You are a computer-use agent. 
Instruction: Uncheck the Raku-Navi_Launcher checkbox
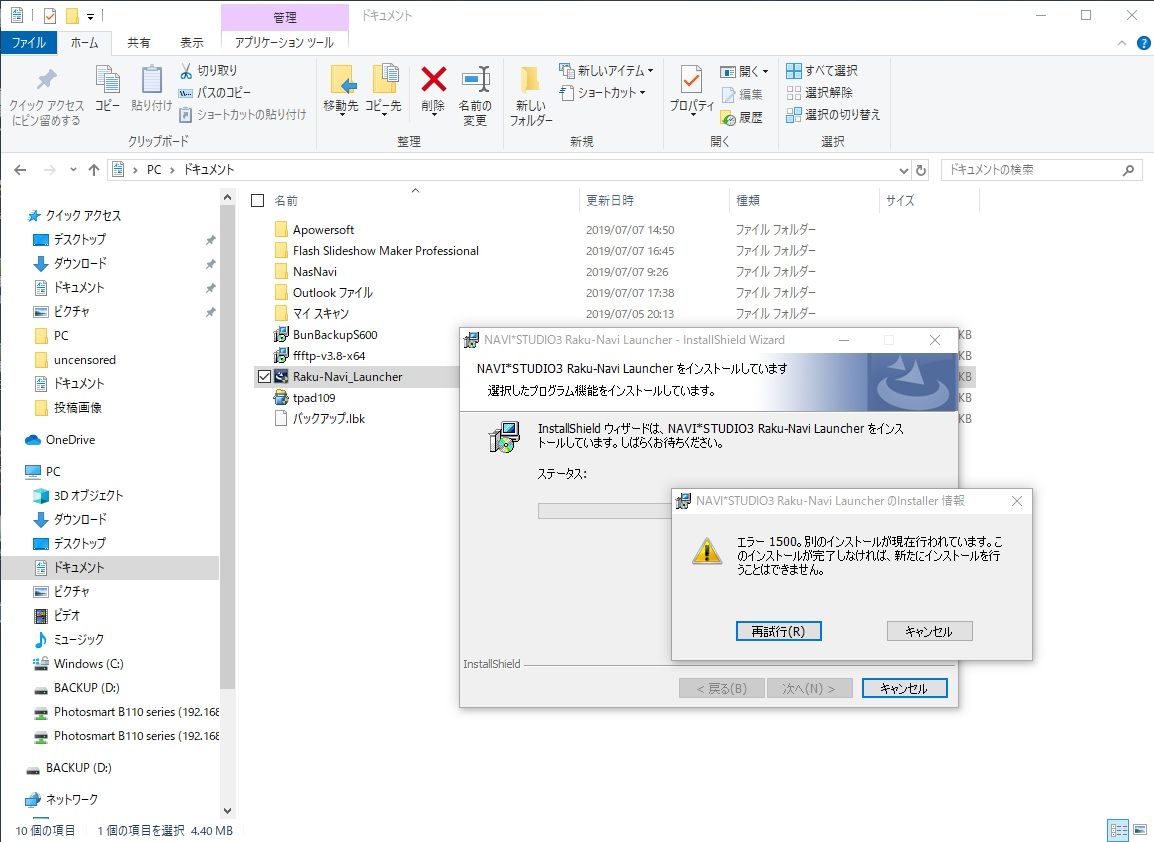coord(264,377)
